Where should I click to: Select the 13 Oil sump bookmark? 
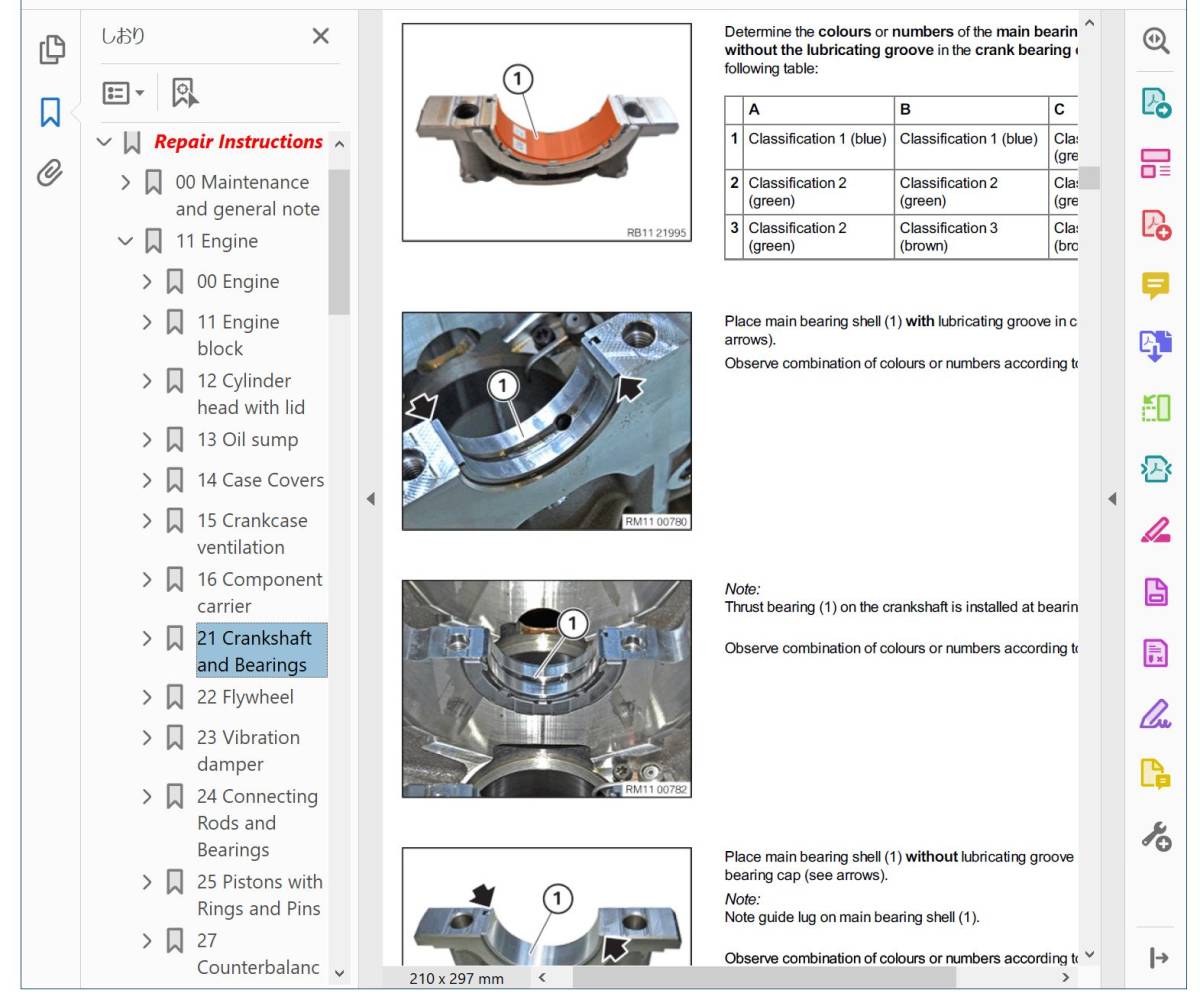(247, 440)
